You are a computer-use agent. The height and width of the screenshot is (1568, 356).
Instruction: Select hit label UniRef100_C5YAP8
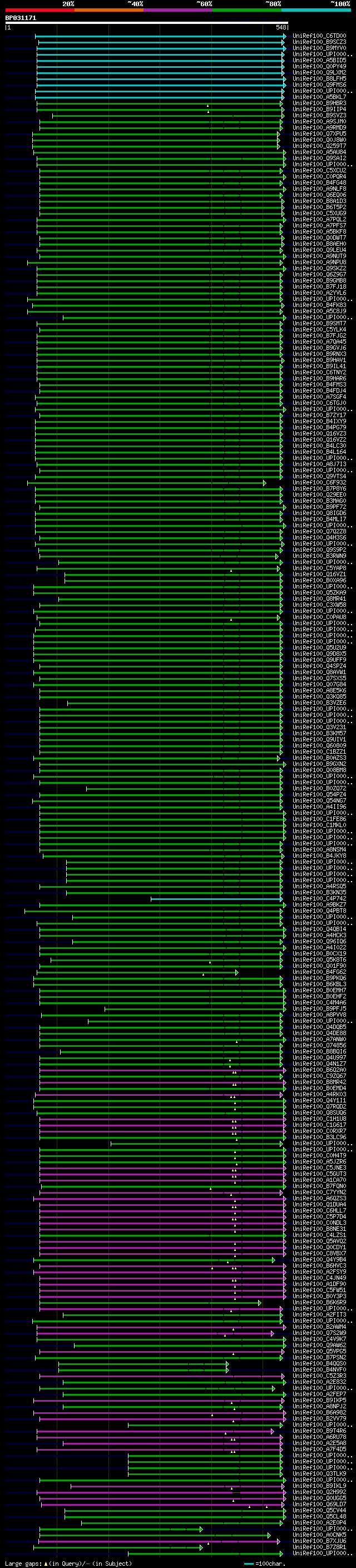point(319,568)
